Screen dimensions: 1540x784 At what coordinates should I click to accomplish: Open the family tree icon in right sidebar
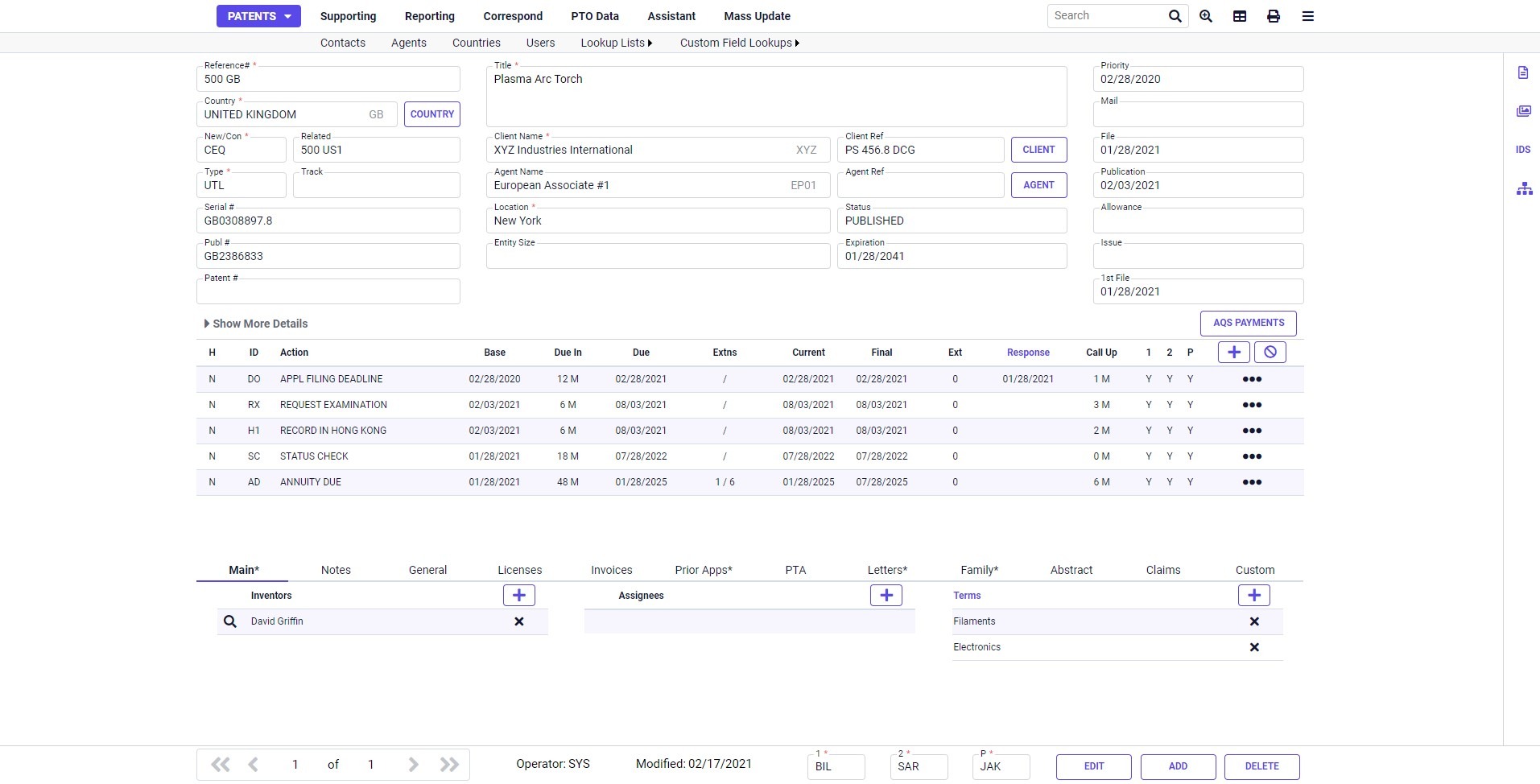1525,189
